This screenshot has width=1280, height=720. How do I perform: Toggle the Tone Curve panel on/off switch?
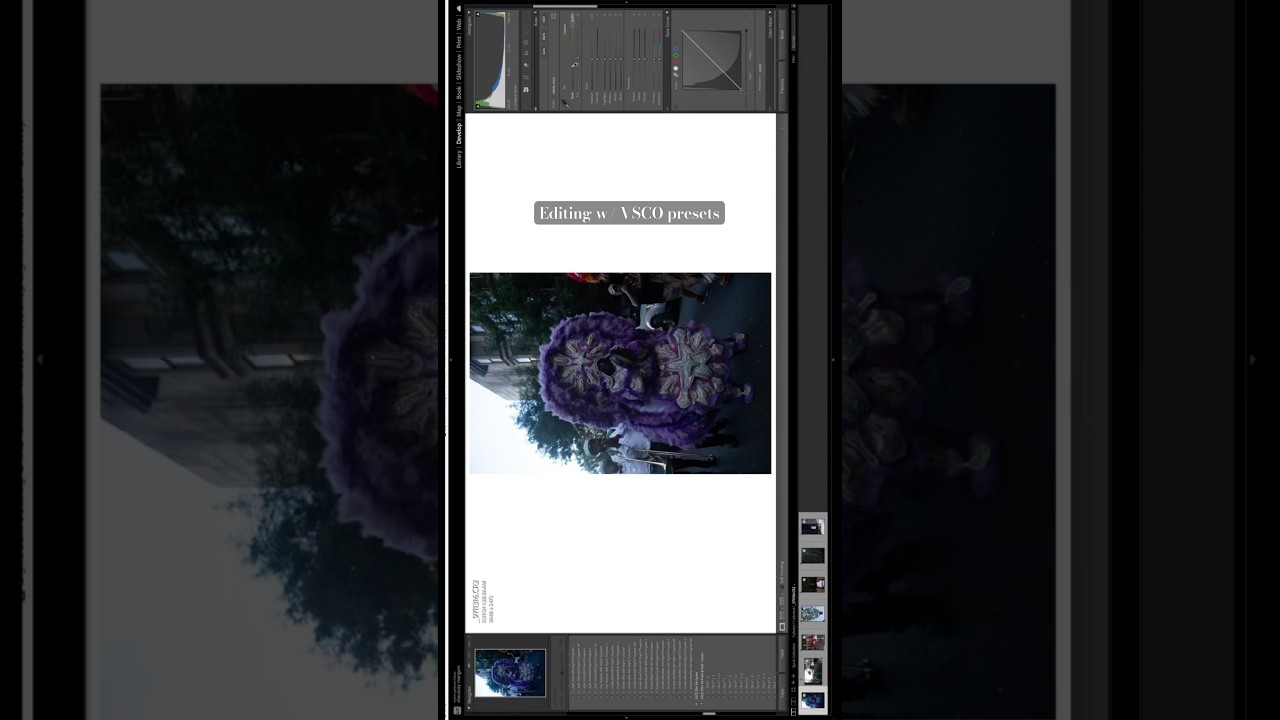pyautogui.click(x=667, y=109)
